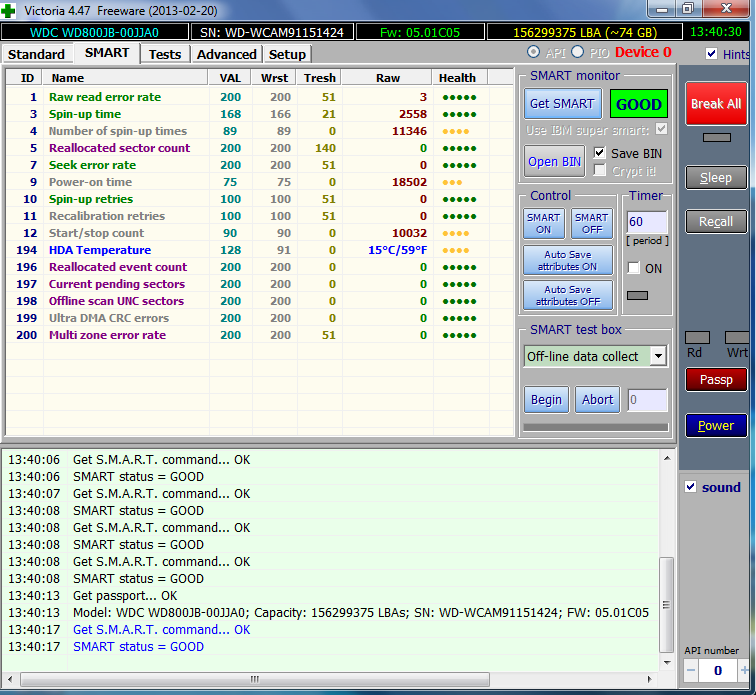This screenshot has height=695, width=756.
Task: Select the PIO radio button
Action: pyautogui.click(x=577, y=52)
